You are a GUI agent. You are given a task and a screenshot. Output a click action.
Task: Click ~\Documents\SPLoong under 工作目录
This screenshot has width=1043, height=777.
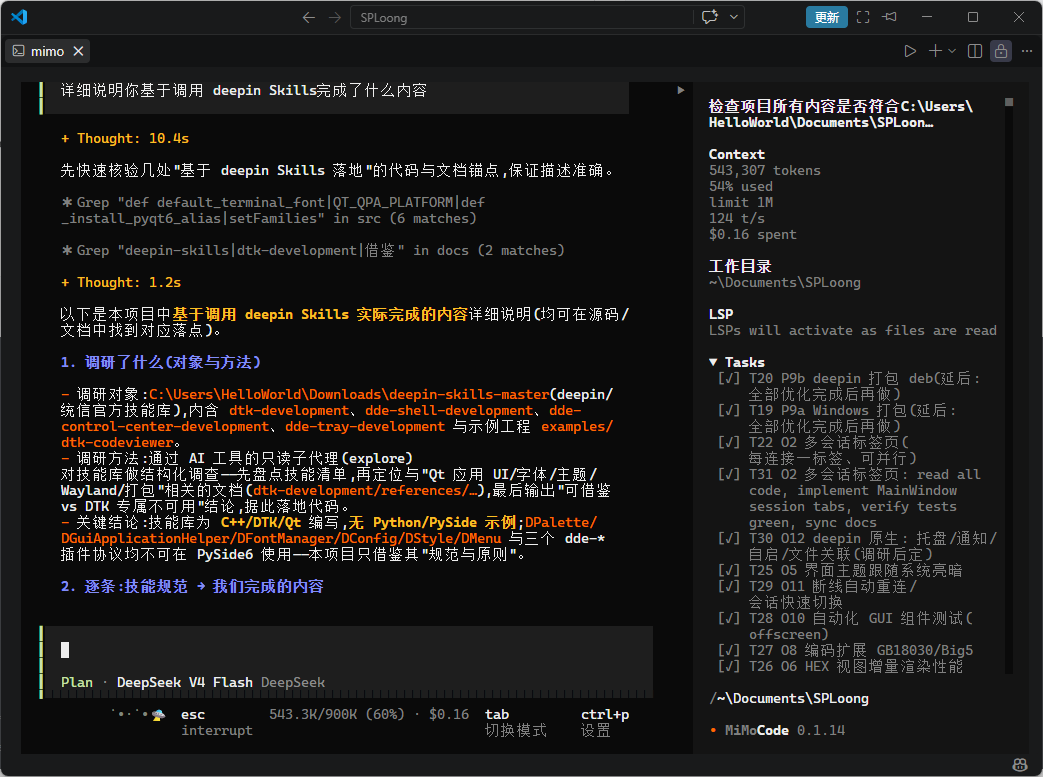(784, 282)
